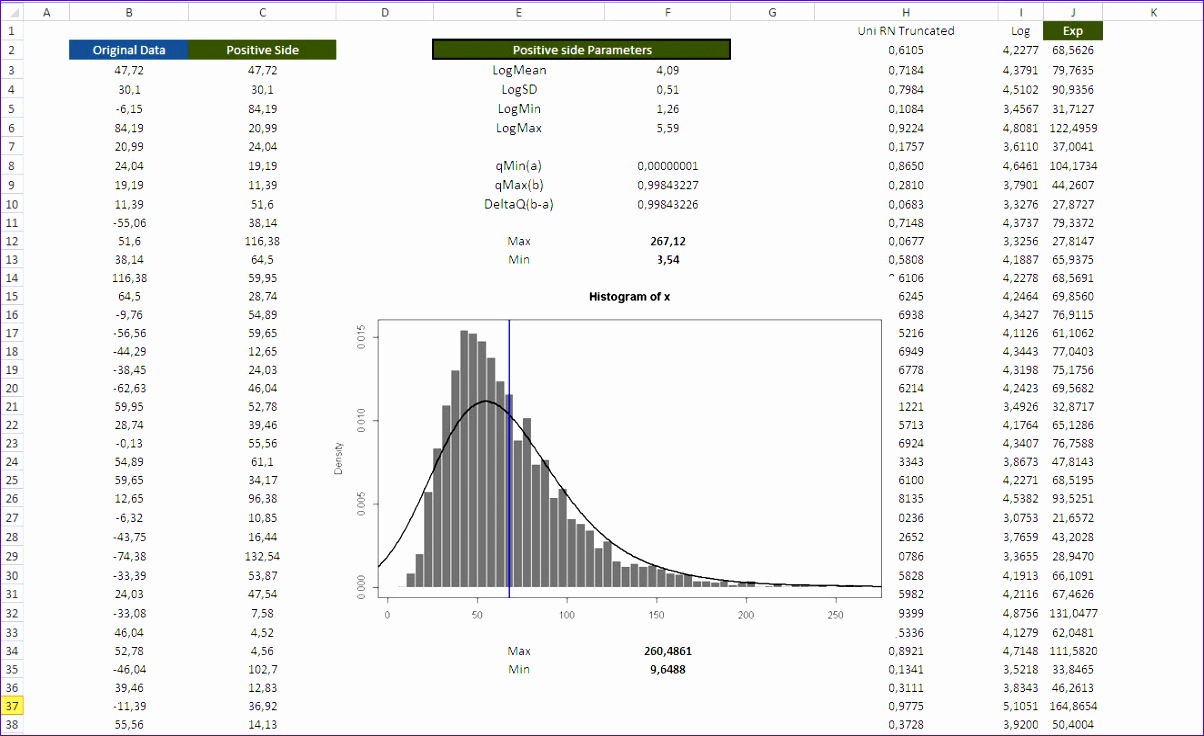Select column B header
1204x736 pixels.
pyautogui.click(x=128, y=11)
